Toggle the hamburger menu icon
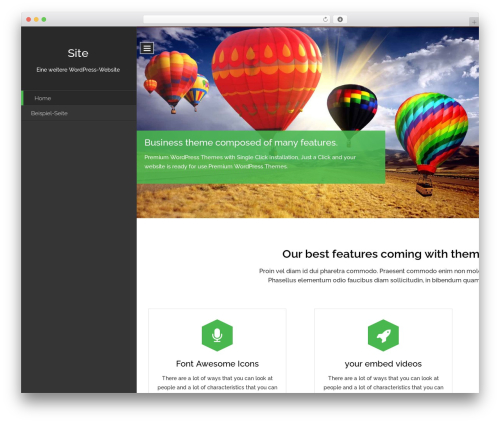This screenshot has height=423, width=500. (x=147, y=48)
